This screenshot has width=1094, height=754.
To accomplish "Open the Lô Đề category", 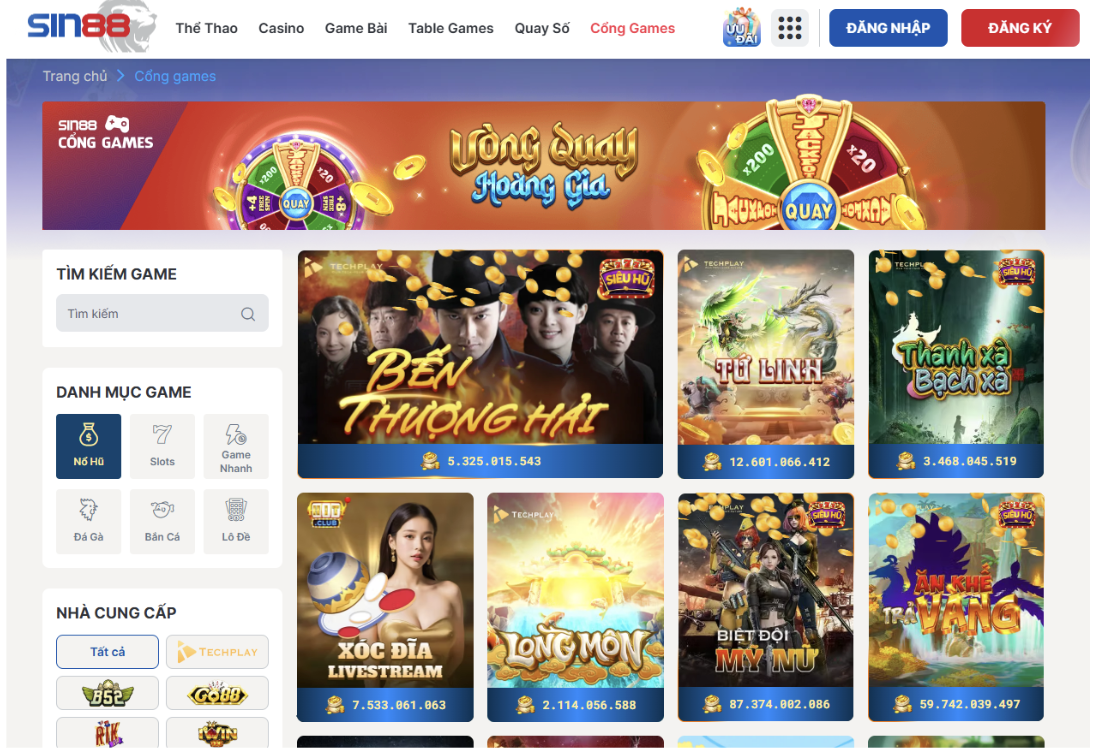I will 236,522.
